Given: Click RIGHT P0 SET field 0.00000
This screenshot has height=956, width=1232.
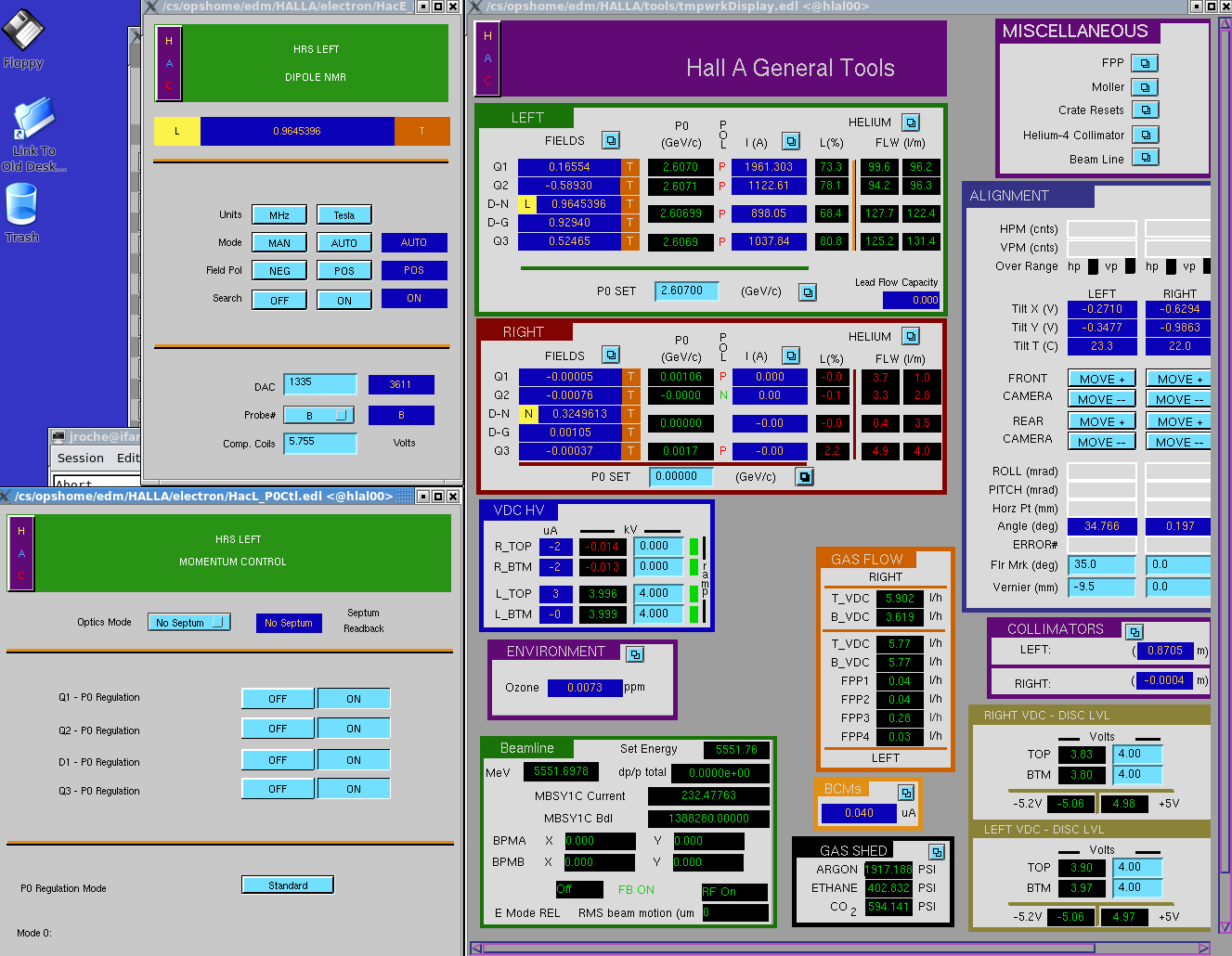Looking at the screenshot, I should [681, 476].
